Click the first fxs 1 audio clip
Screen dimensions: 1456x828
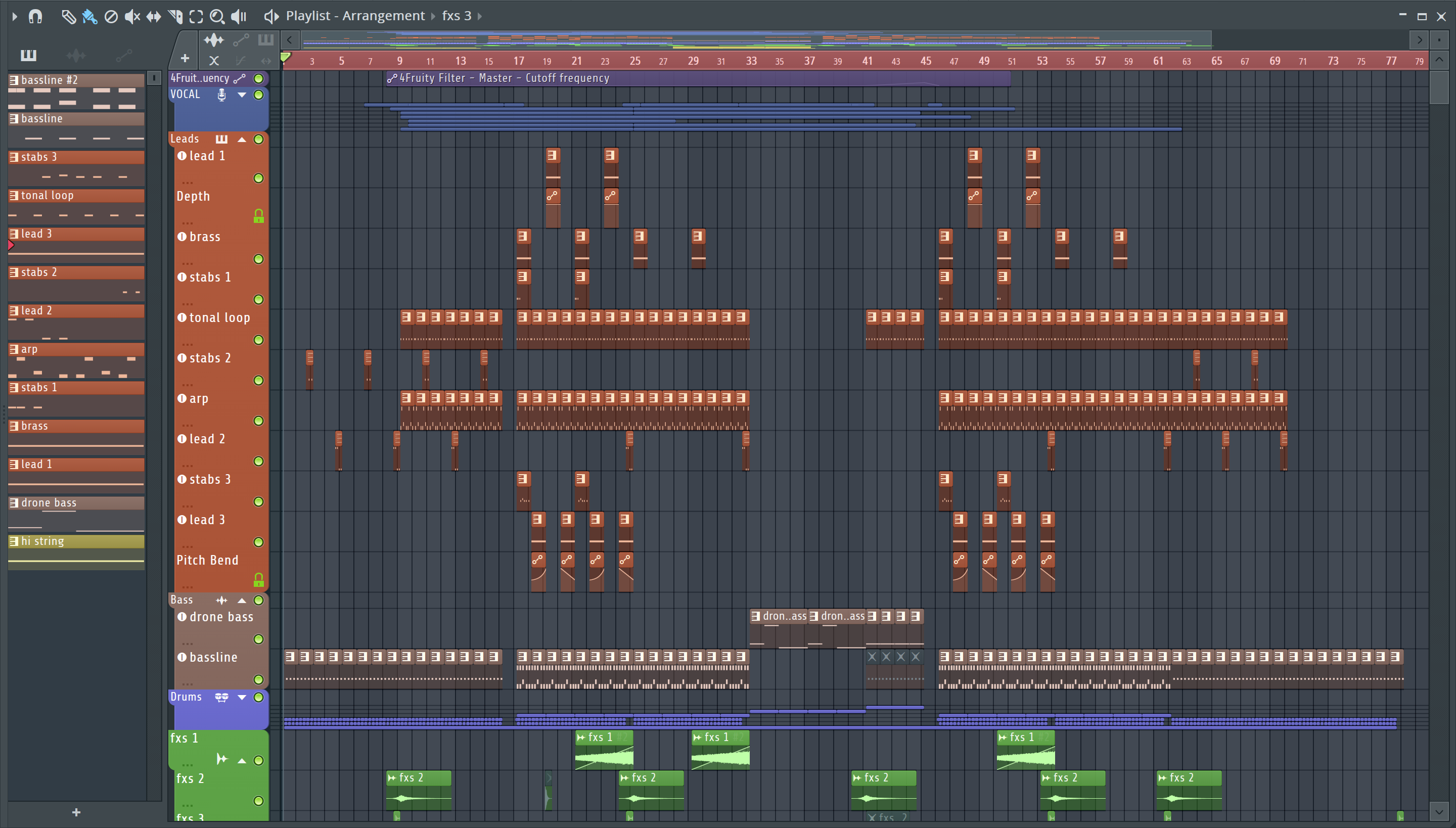pyautogui.click(x=604, y=751)
